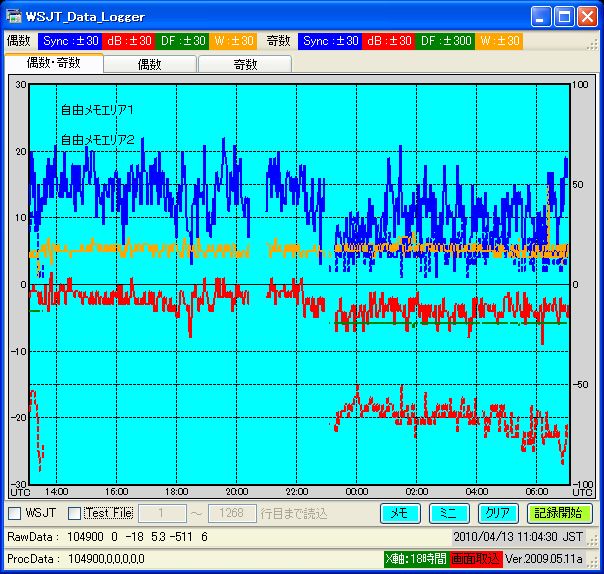Click the red 画面取込 capture label

[x=476, y=559]
